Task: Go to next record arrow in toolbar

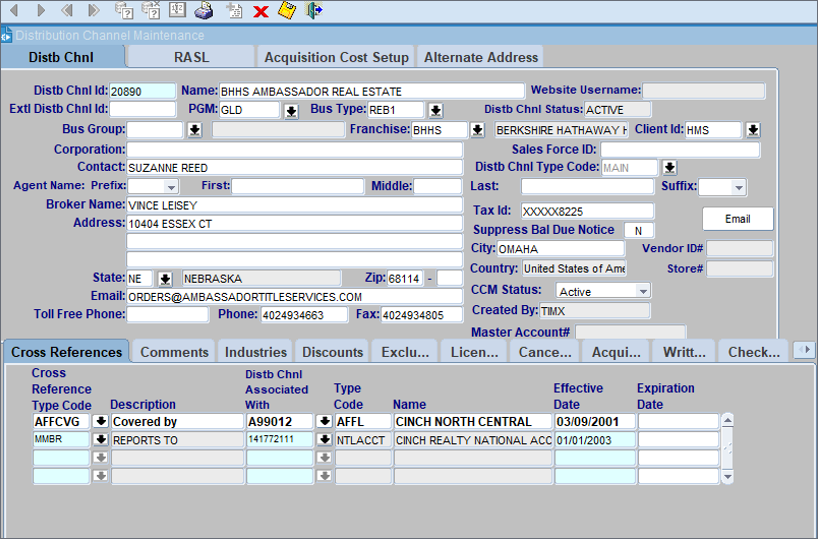Action: tap(41, 10)
